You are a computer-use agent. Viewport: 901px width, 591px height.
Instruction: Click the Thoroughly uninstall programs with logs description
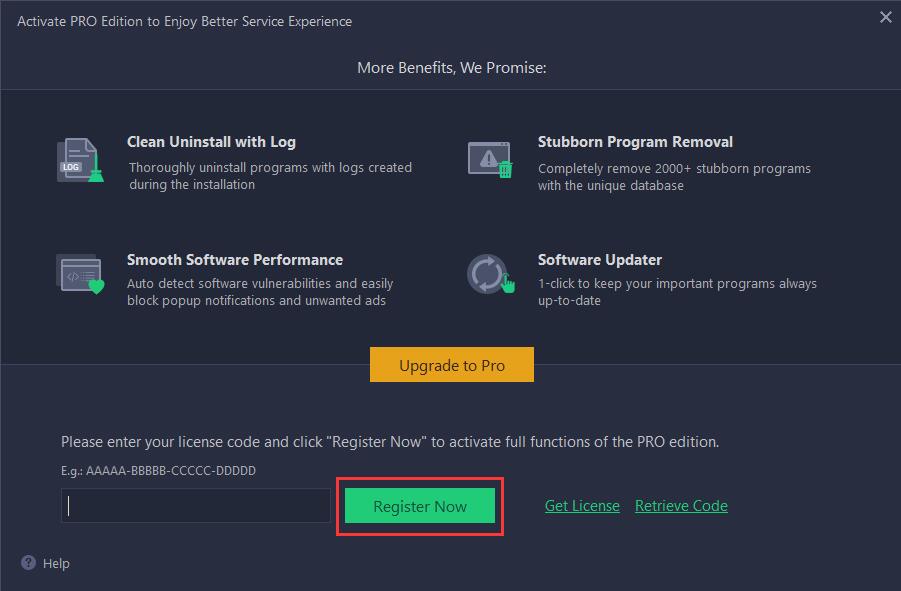(270, 176)
